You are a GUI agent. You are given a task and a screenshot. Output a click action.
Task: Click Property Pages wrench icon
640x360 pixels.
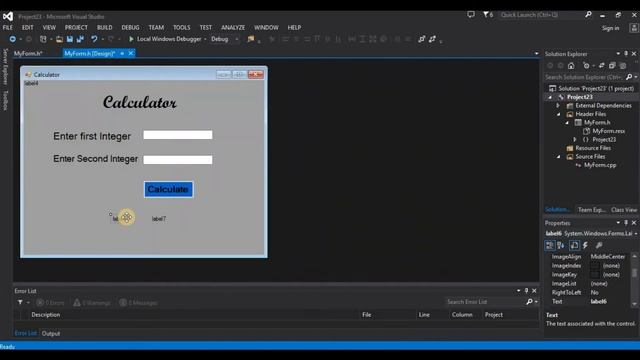(x=599, y=245)
